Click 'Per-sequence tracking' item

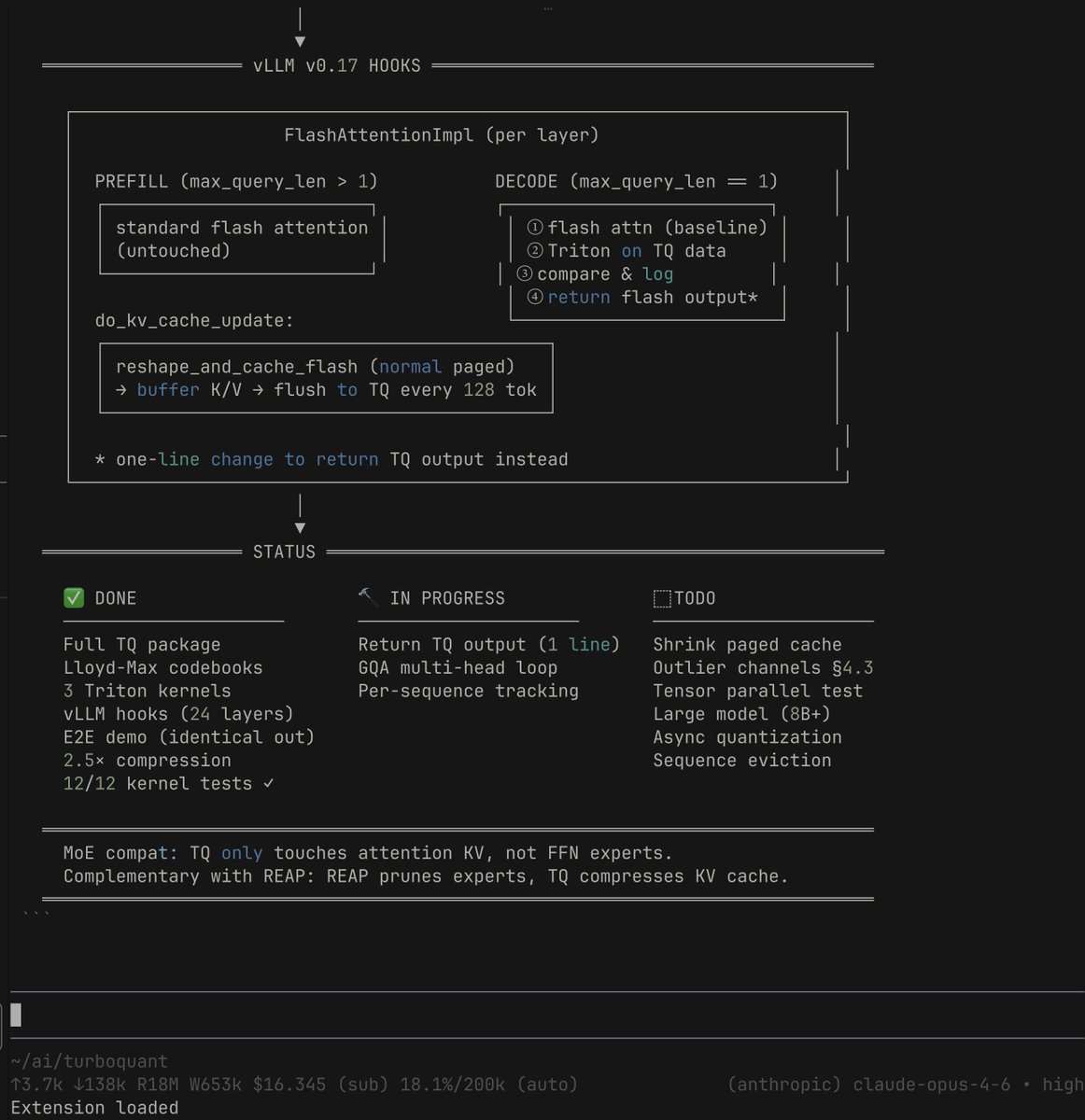tap(469, 692)
